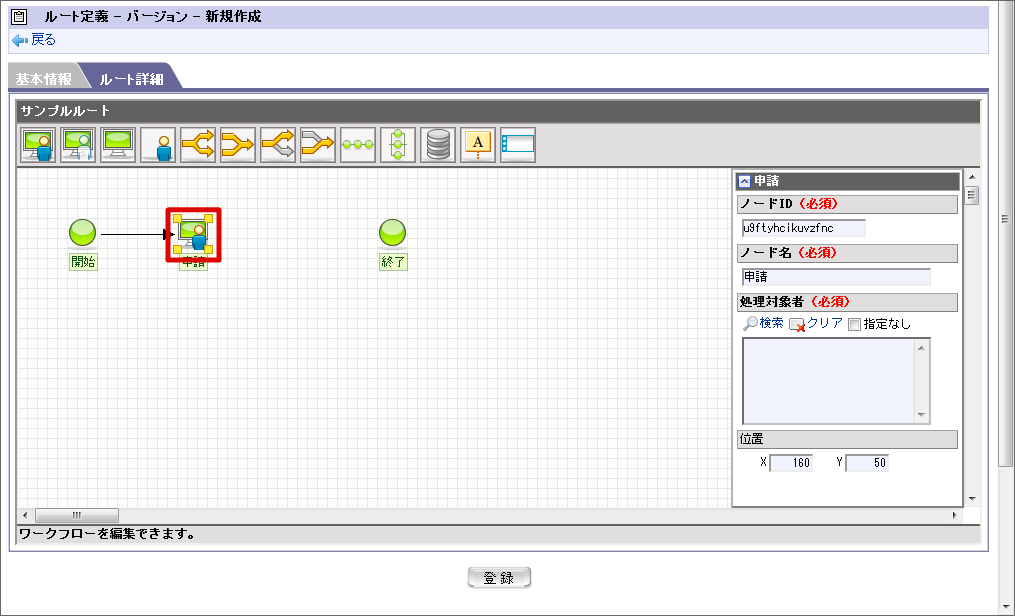Click the canvas scrollbar left arrow
Screen dimensions: 1015x616
click(x=25, y=515)
